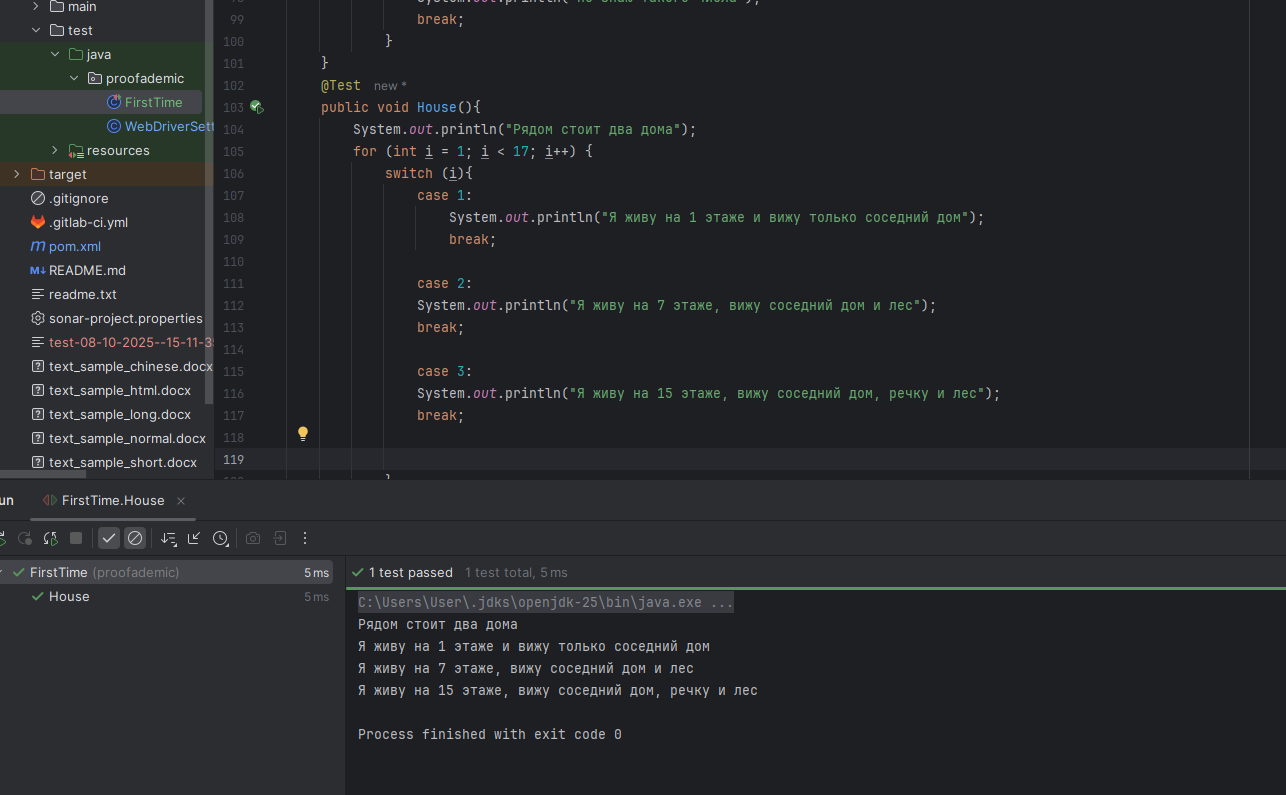This screenshot has width=1286, height=795.
Task: Click line number 105 in the gutter
Action: click(x=233, y=151)
